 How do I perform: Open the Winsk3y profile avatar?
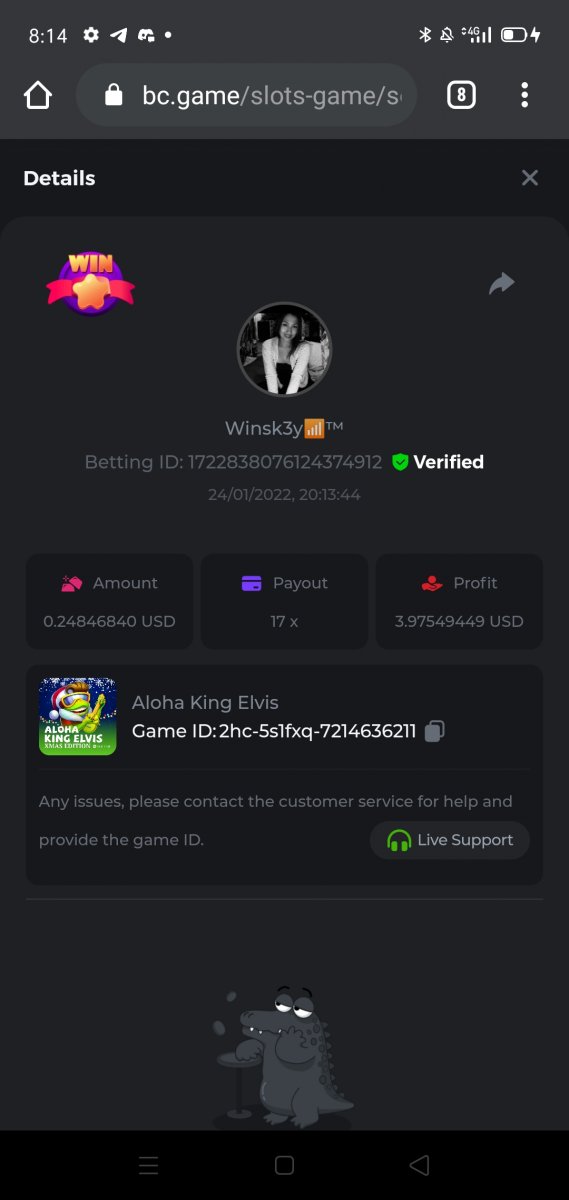(284, 350)
